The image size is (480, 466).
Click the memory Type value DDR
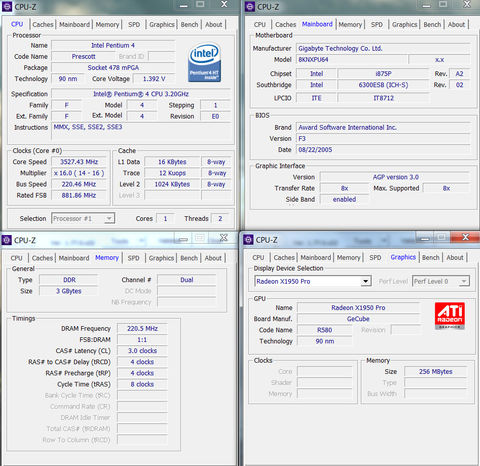[x=69, y=280]
